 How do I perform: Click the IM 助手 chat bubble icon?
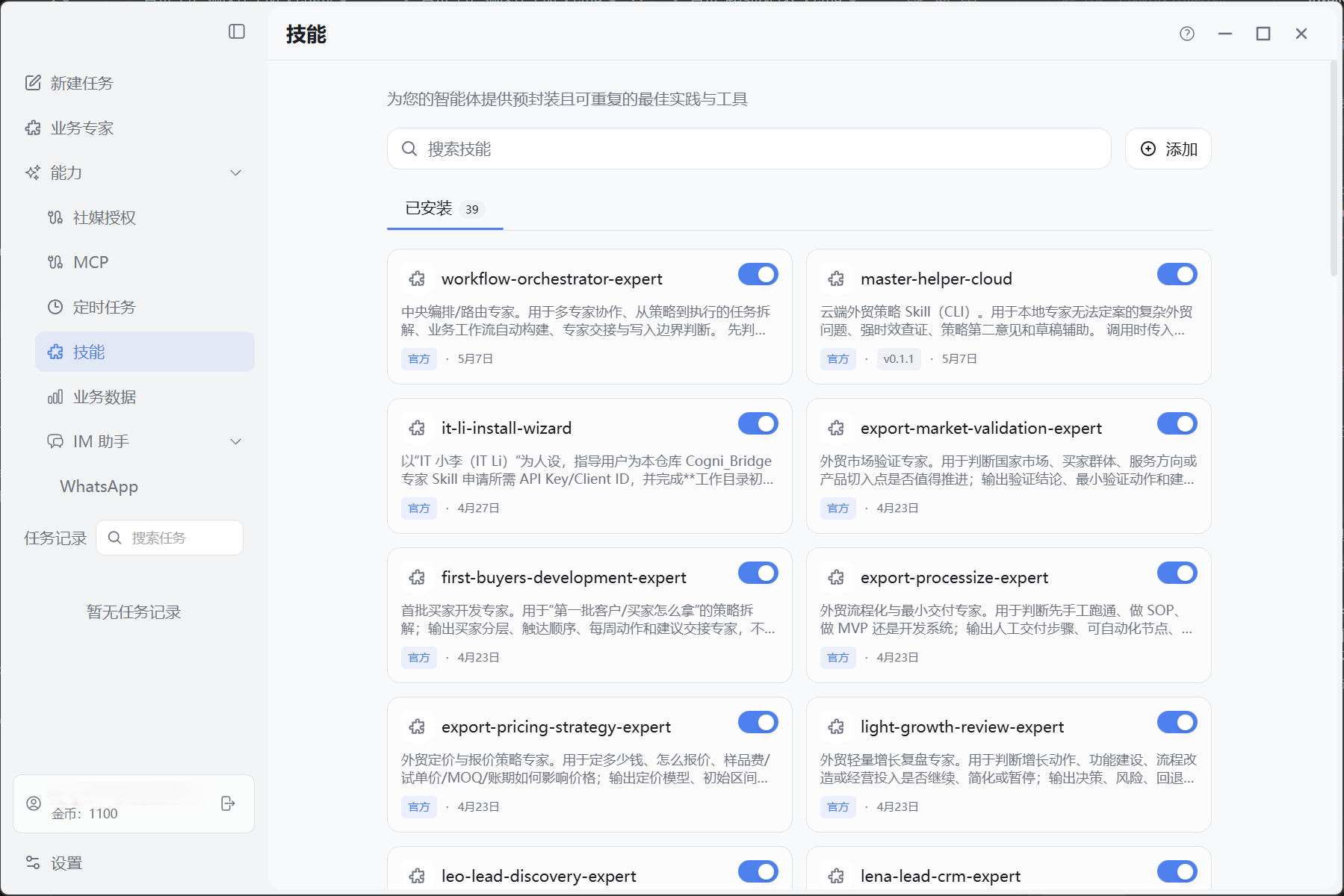55,441
